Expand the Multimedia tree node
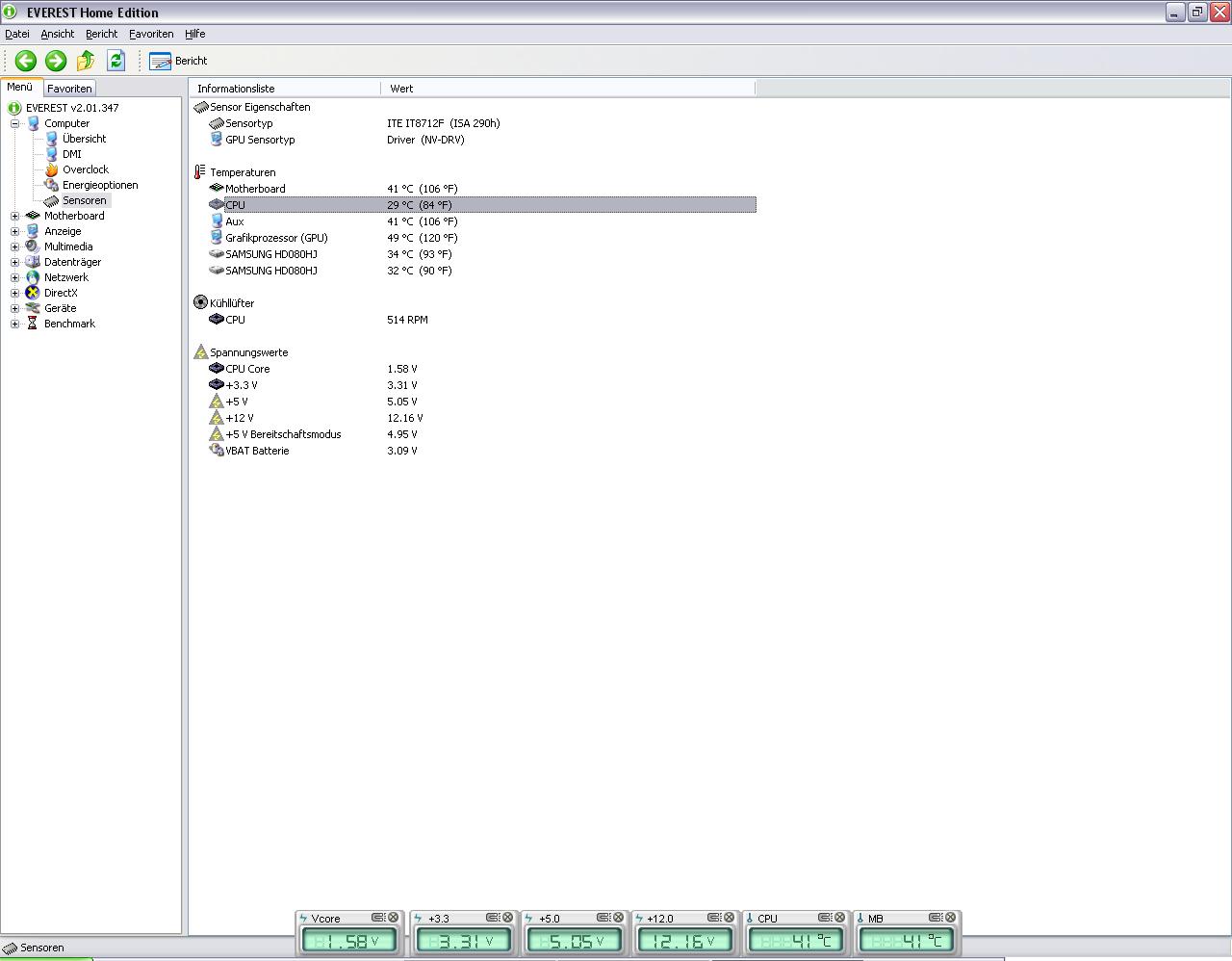This screenshot has height=961, width=1232. [x=14, y=247]
